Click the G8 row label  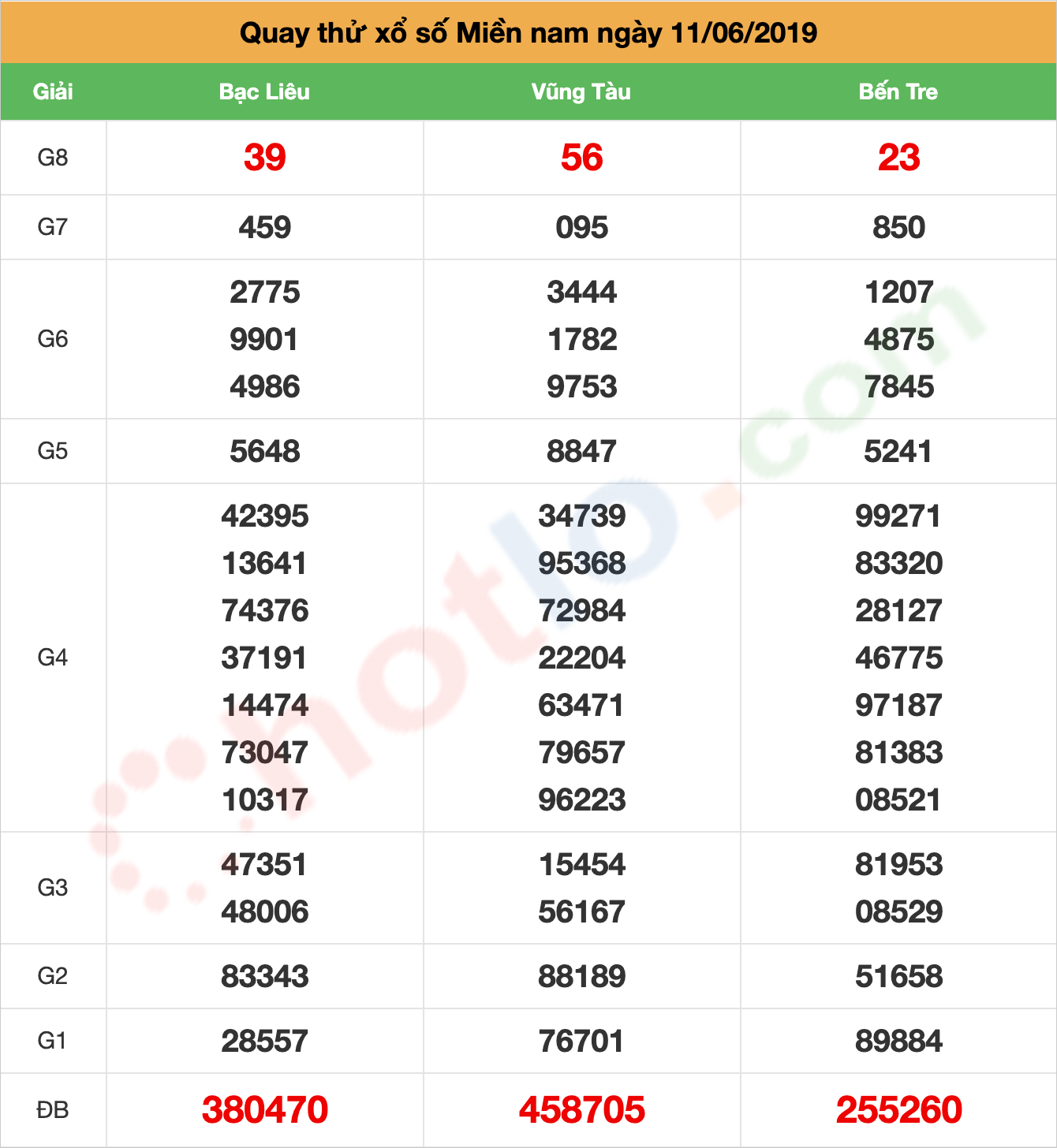pyautogui.click(x=53, y=158)
